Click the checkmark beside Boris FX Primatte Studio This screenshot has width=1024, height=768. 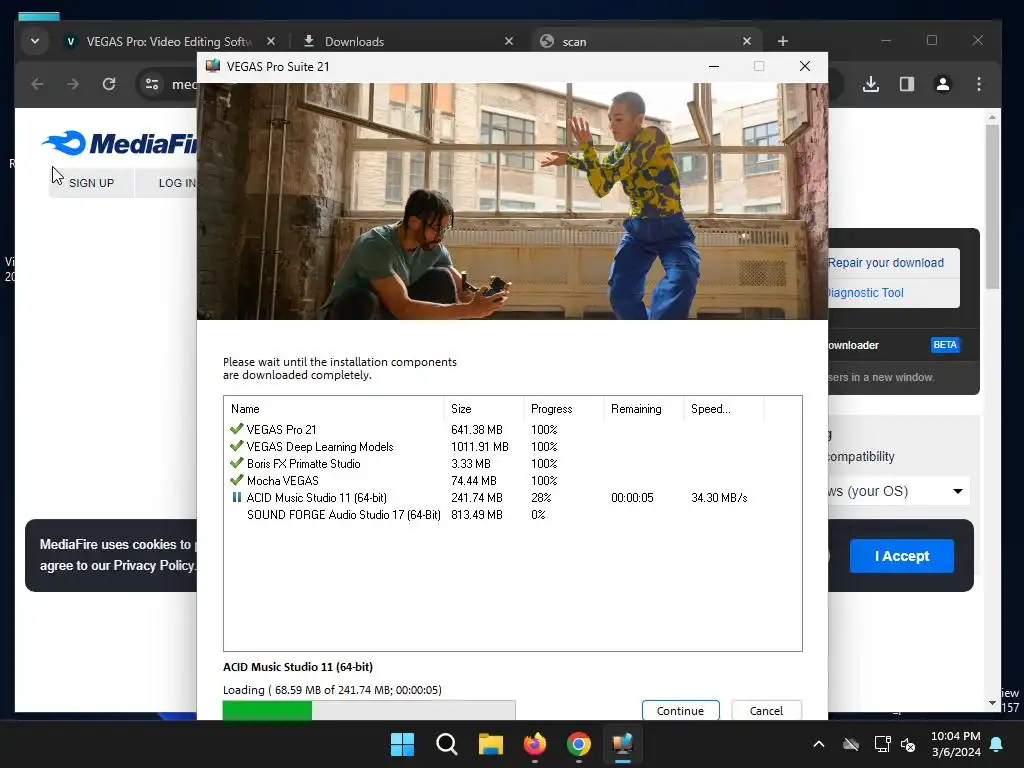(x=236, y=463)
